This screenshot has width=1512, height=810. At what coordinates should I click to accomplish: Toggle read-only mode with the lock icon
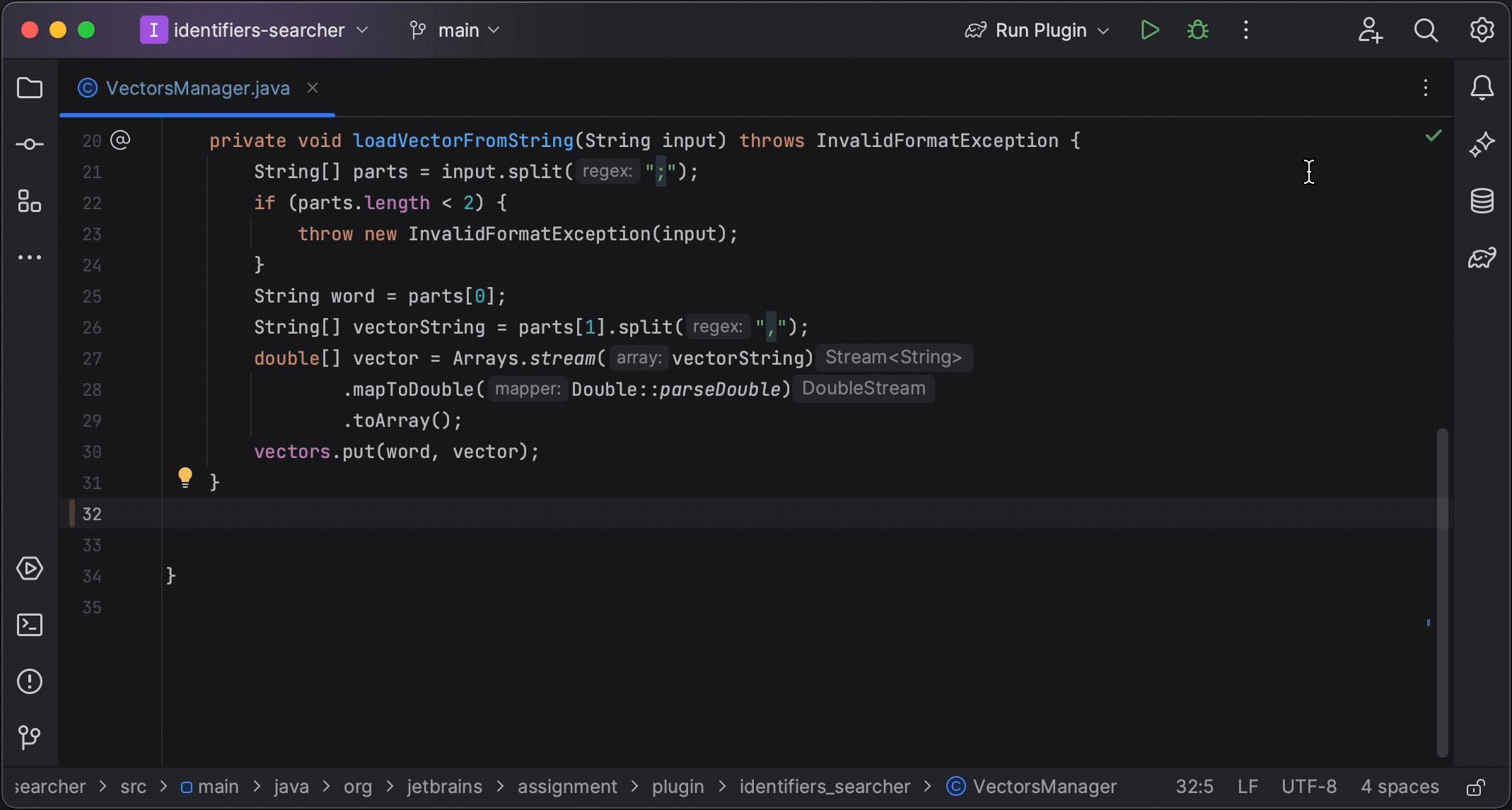1476,786
